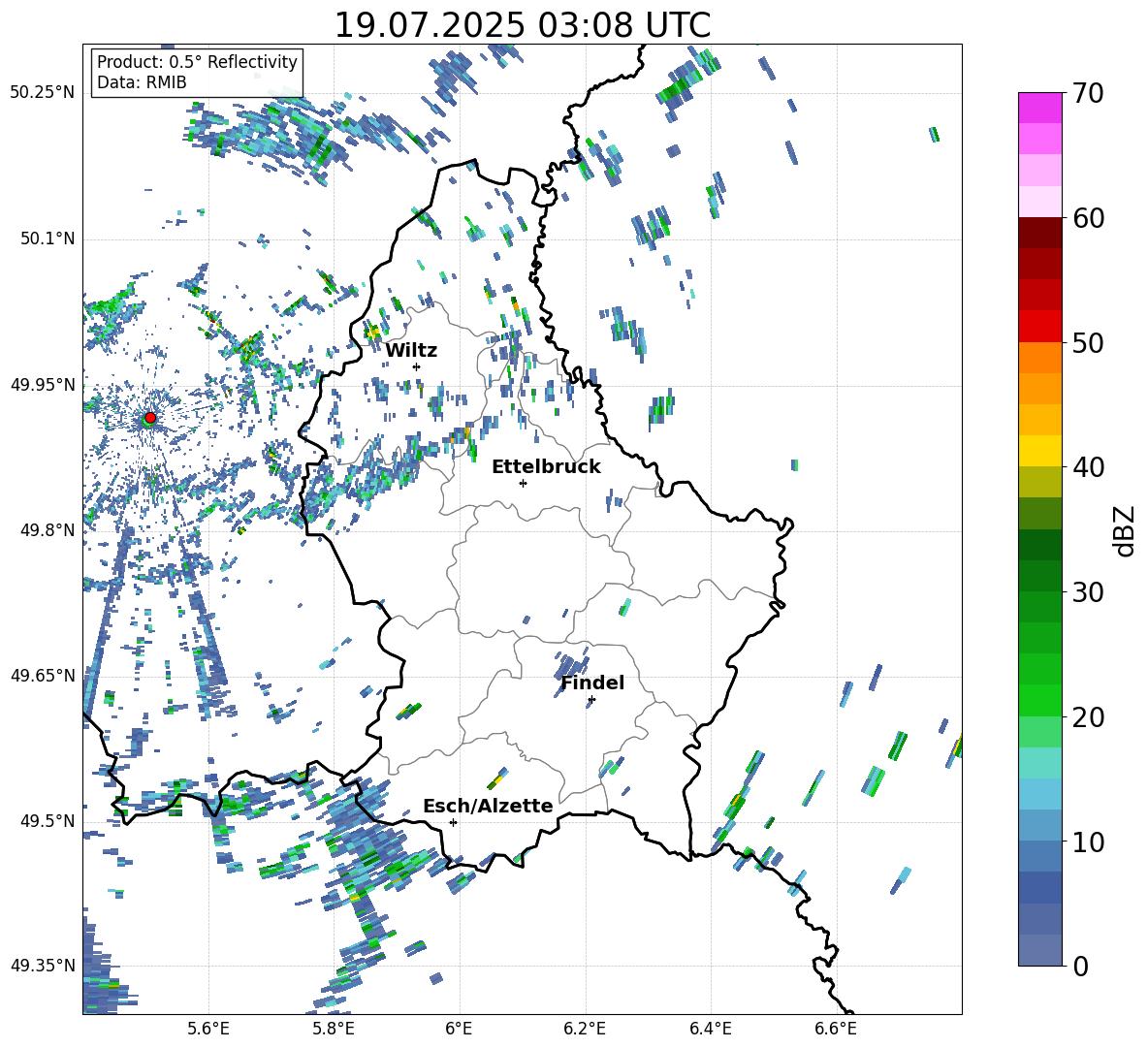Click the colorbar tick label 40
Image resolution: width=1148 pixels, height=1048 pixels.
[1088, 467]
